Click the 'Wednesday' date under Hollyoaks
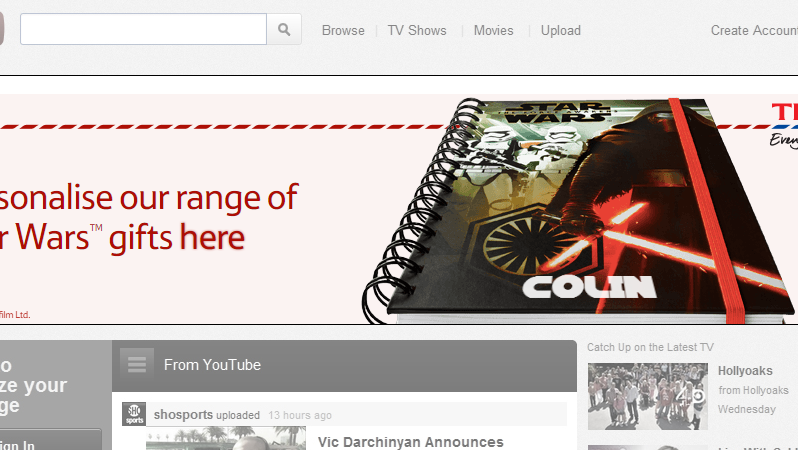The image size is (798, 450). click(x=747, y=409)
